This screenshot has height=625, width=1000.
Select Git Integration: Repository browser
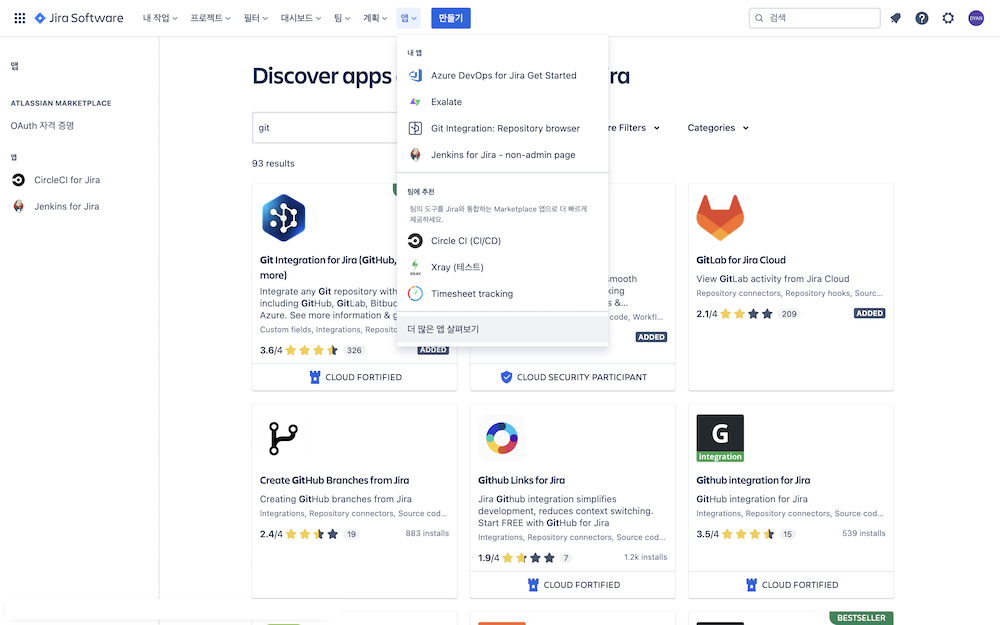(503, 128)
